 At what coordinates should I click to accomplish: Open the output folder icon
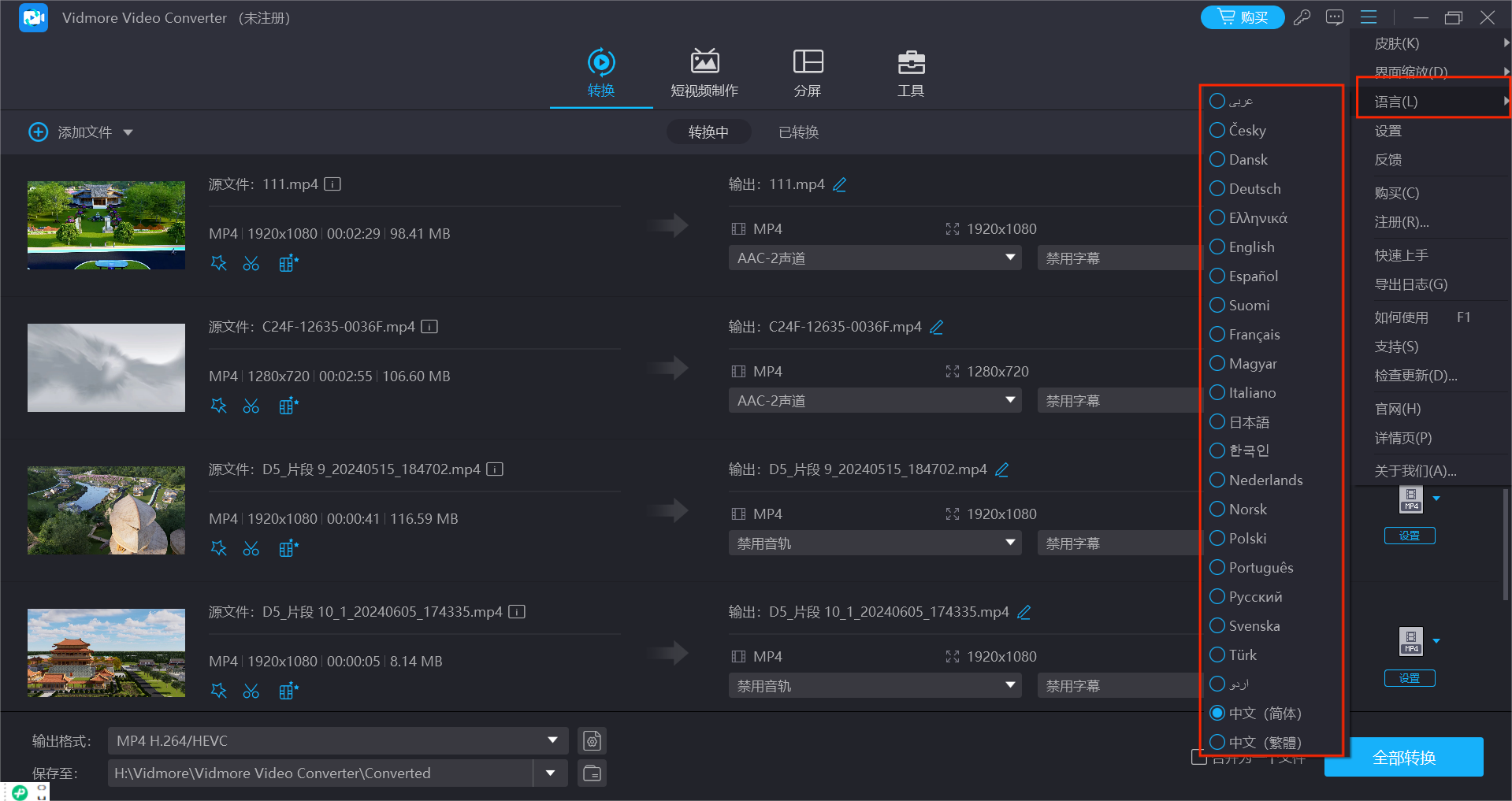593,773
